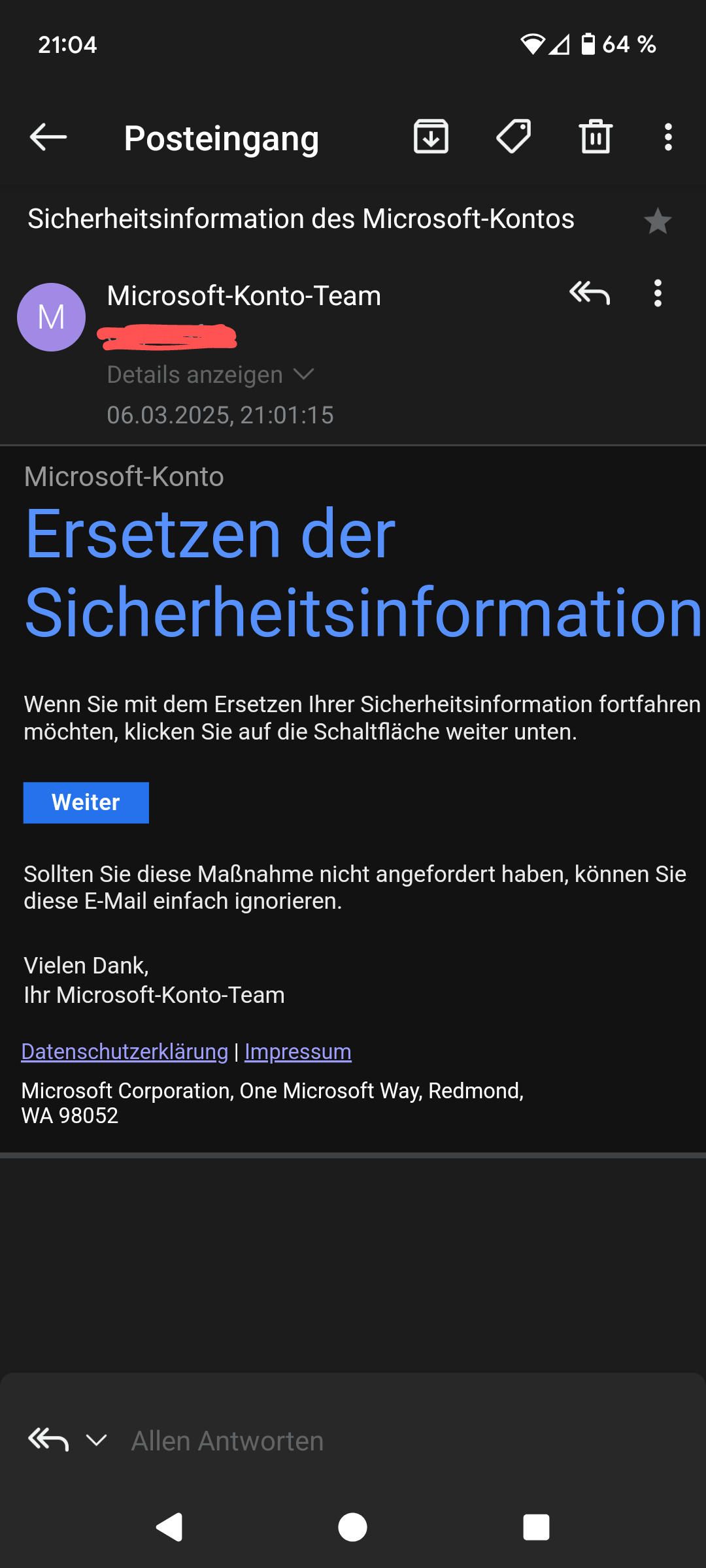This screenshot has height=1568, width=706.
Task: Archive this email with the archive icon
Action: point(431,137)
